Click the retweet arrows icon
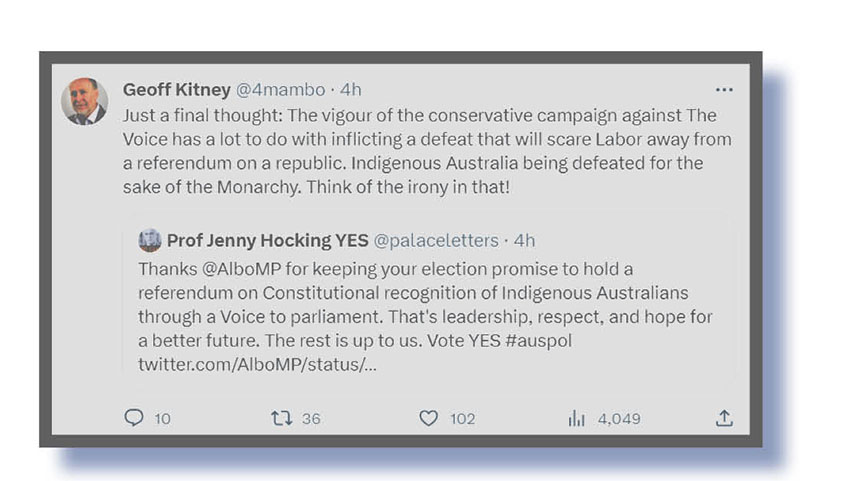The width and height of the screenshot is (850, 481). (281, 418)
